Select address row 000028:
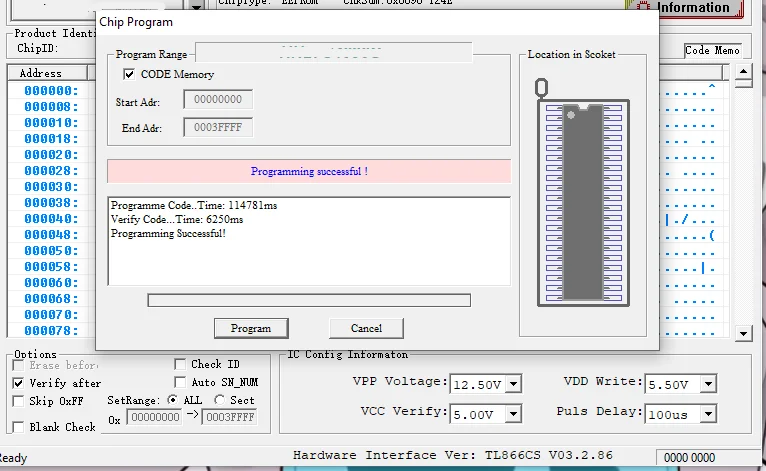The height and width of the screenshot is (471, 766). [x=51, y=171]
